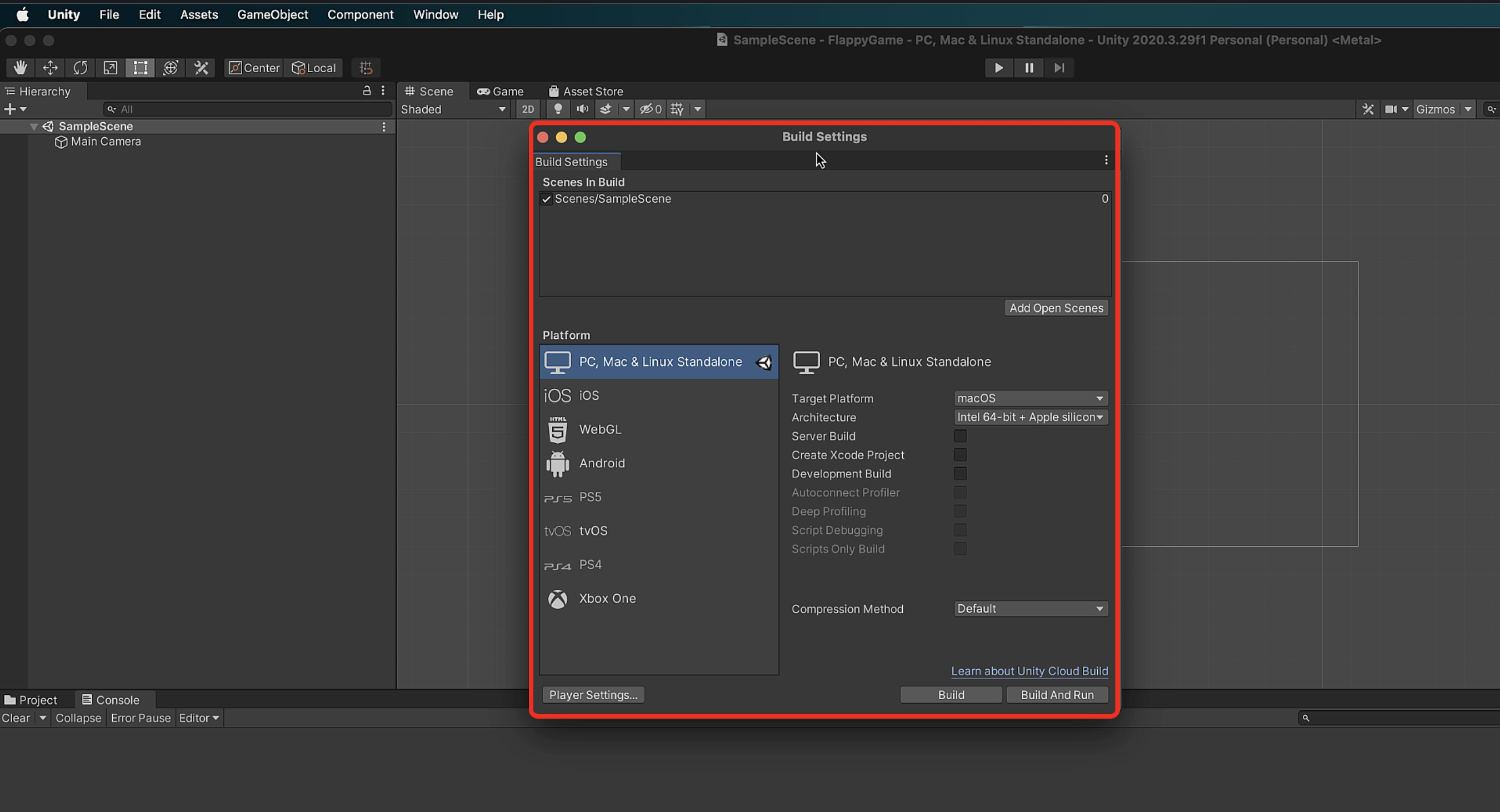Open SampleScene's three-dot context menu

384,127
